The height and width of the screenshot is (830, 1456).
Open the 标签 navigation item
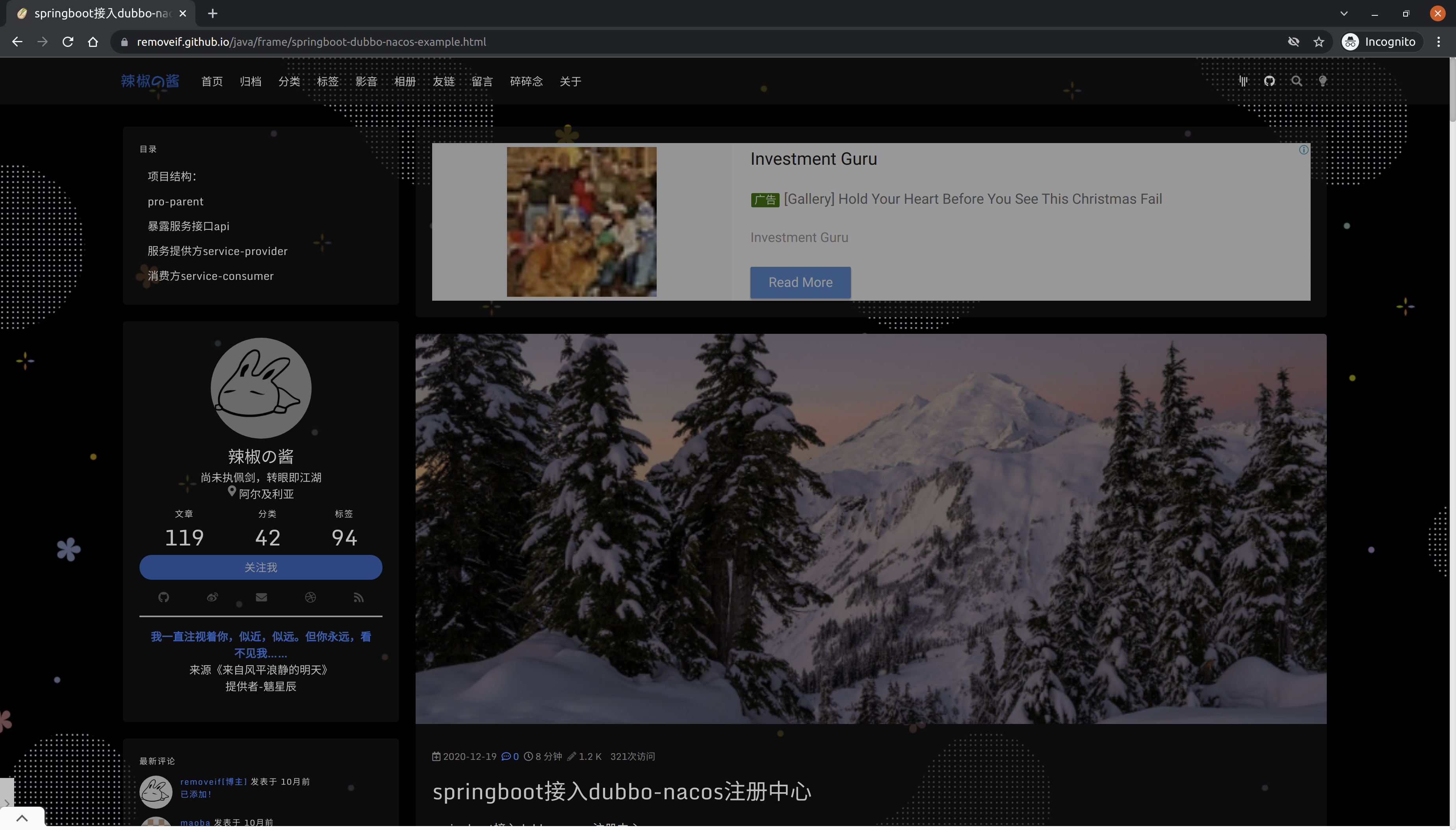(x=327, y=82)
